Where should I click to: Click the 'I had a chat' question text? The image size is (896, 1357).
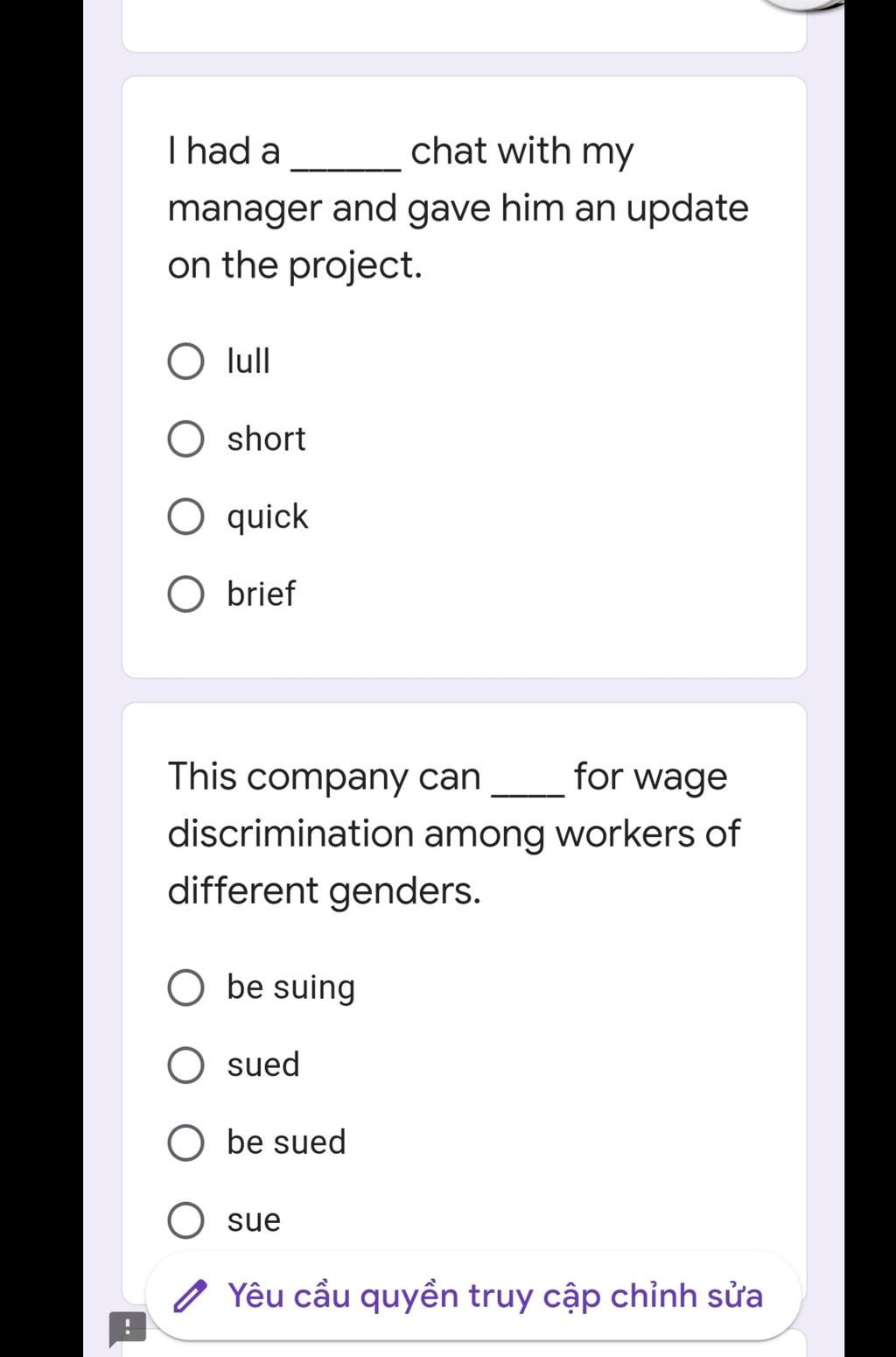tap(458, 208)
